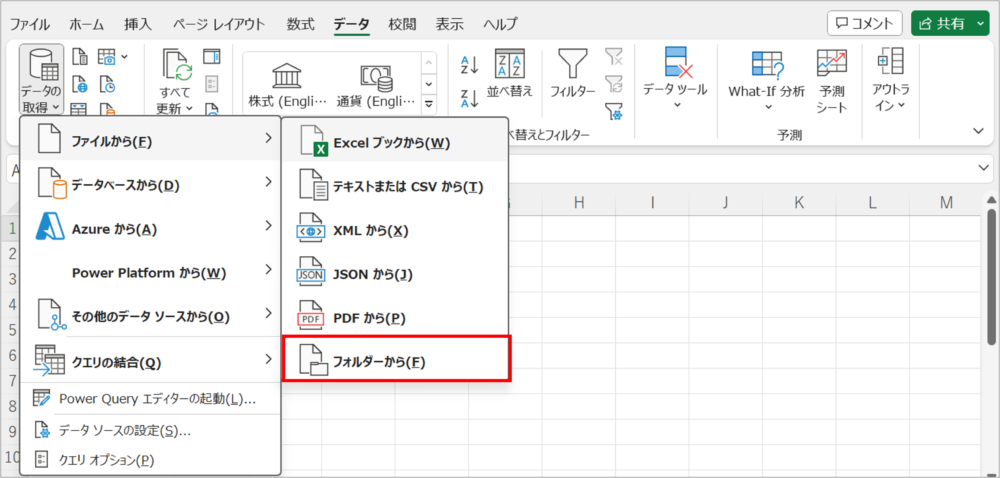Switch to the 表示 tab
The image size is (1000, 478).
point(450,24)
